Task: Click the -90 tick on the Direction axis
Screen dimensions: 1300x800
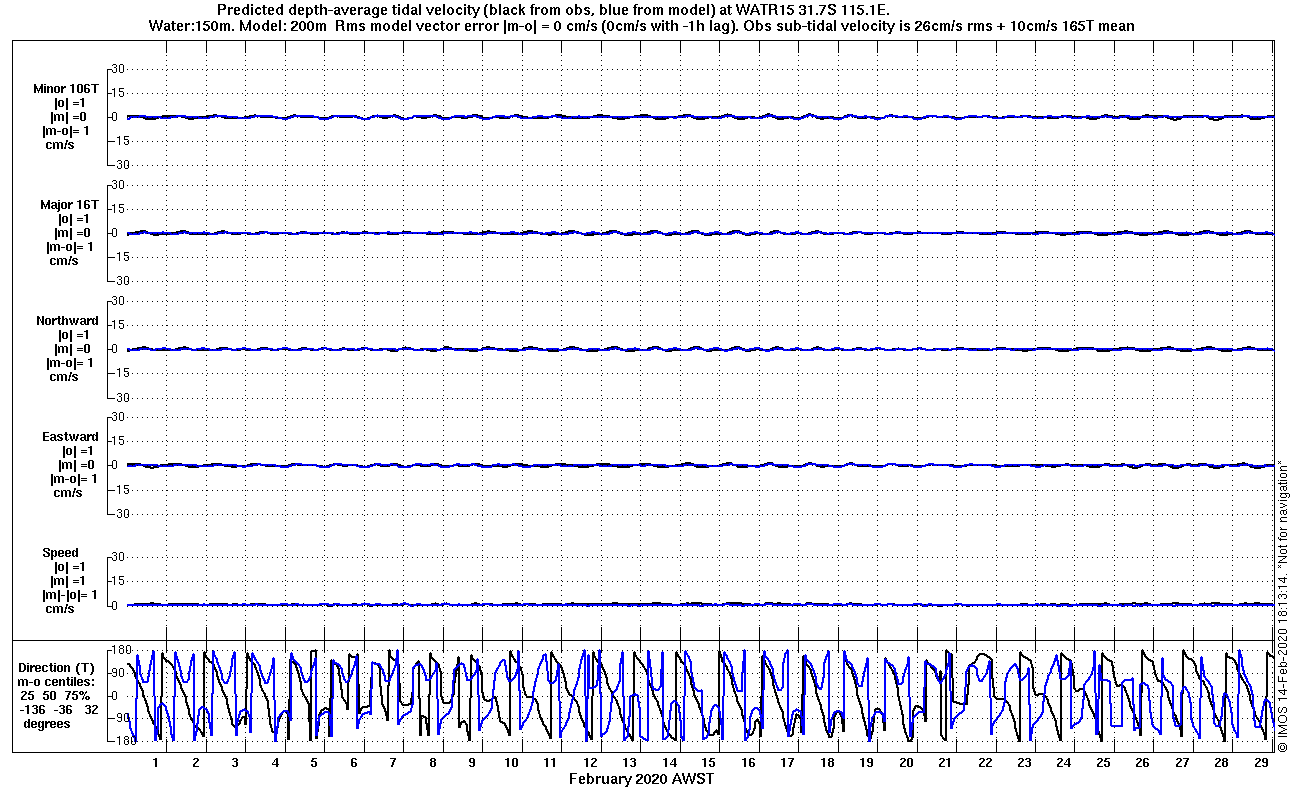Action: [121, 718]
